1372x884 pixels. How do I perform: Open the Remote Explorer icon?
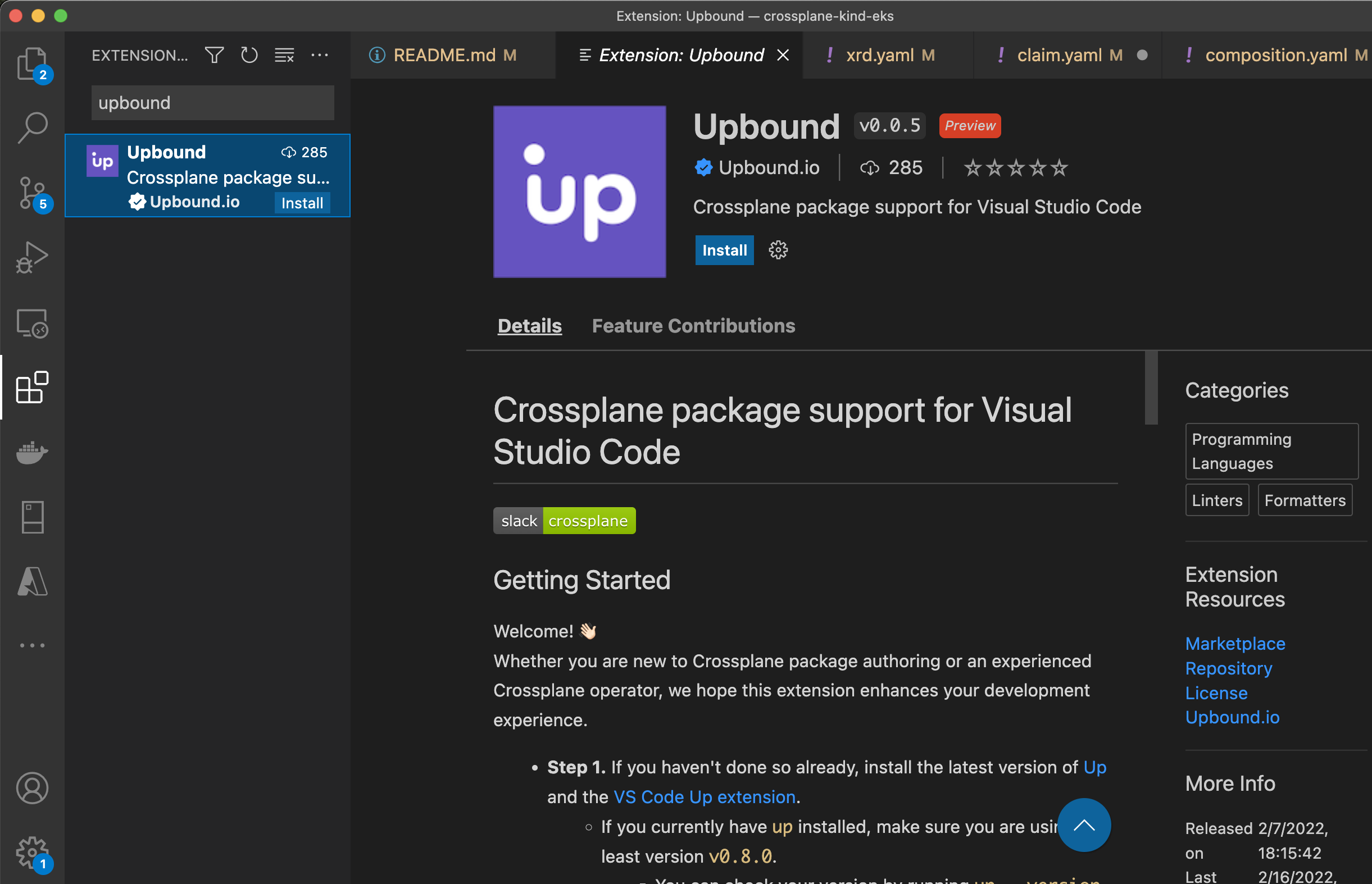tap(31, 323)
